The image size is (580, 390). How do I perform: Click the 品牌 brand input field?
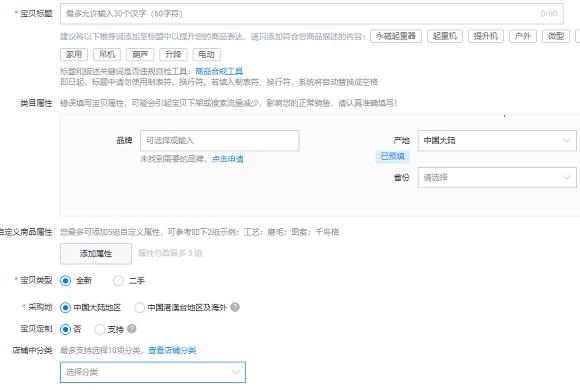pyautogui.click(x=219, y=141)
